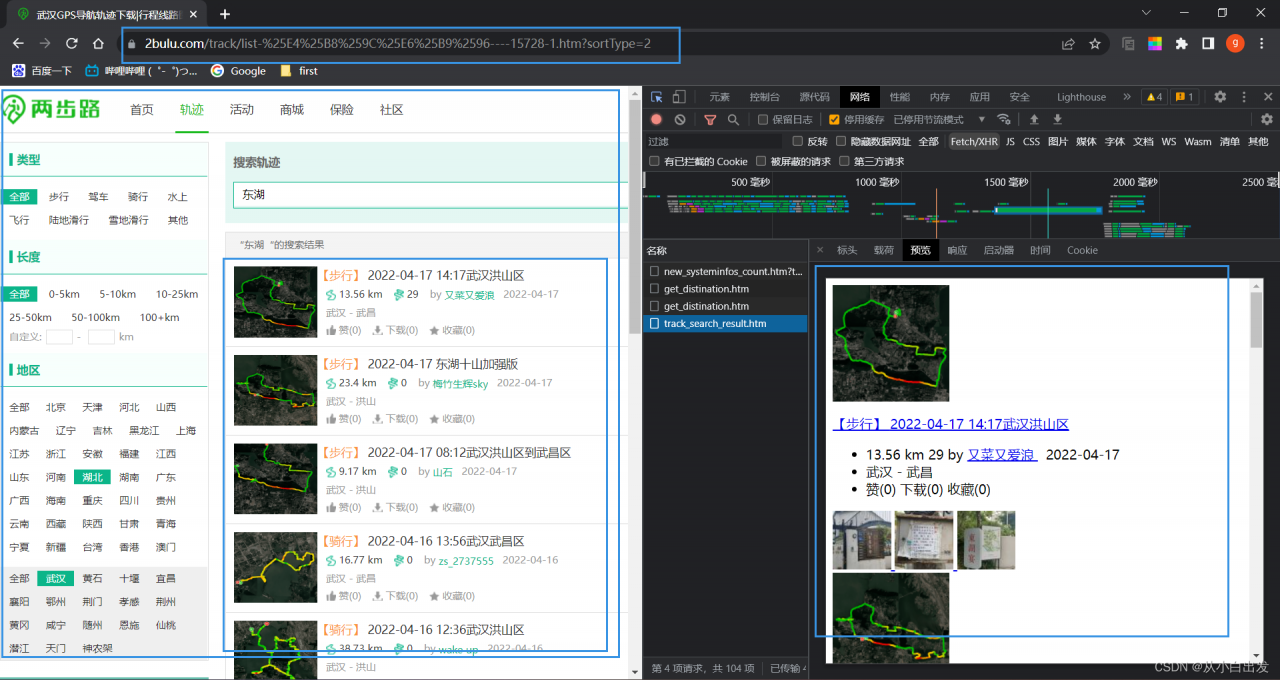Go to the browser home page icon
This screenshot has width=1280, height=680.
click(98, 44)
